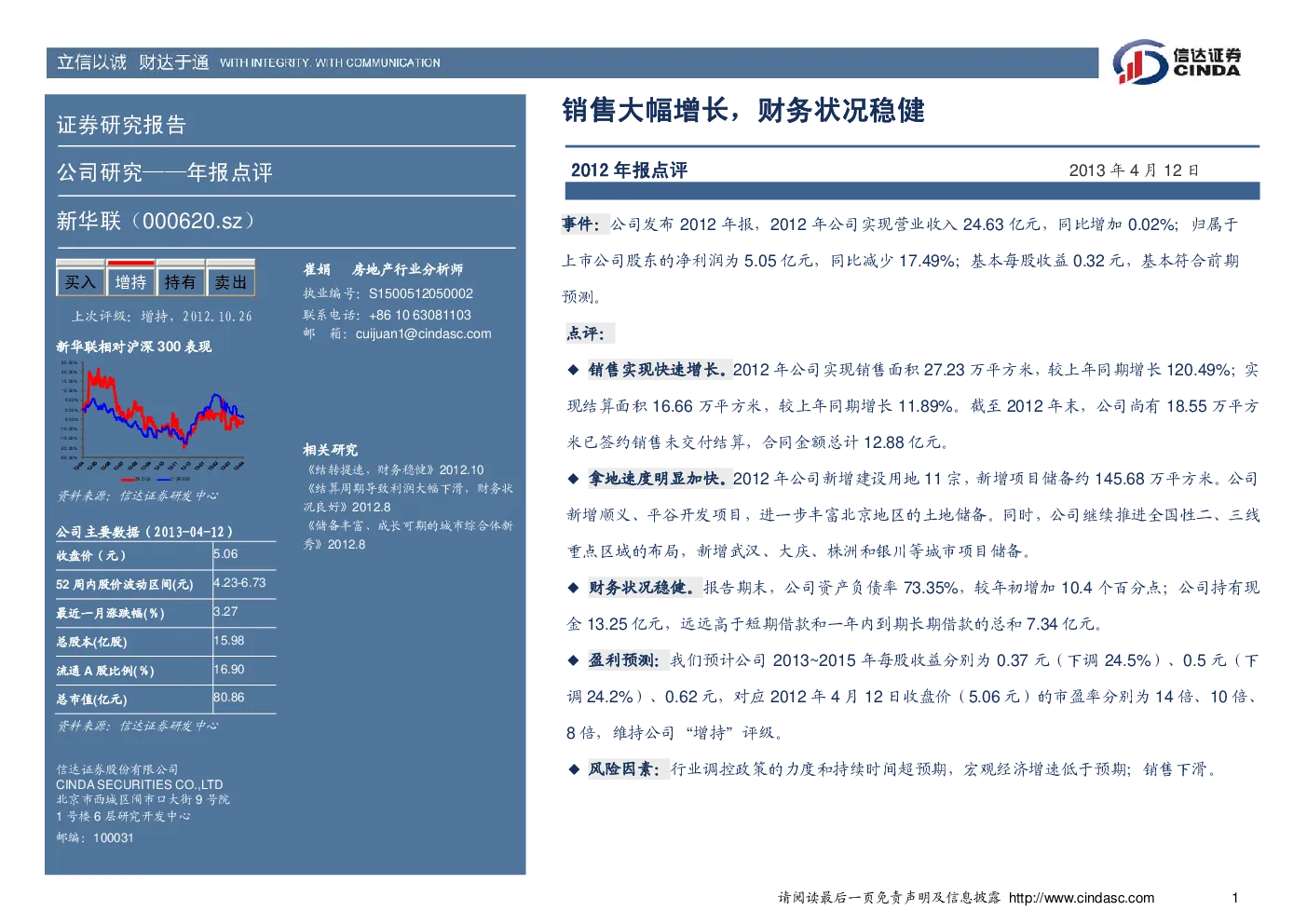Viewport: 1307px width, 924px height.
Task: Click the 2012 年报点评 heading
Action: tap(629, 170)
